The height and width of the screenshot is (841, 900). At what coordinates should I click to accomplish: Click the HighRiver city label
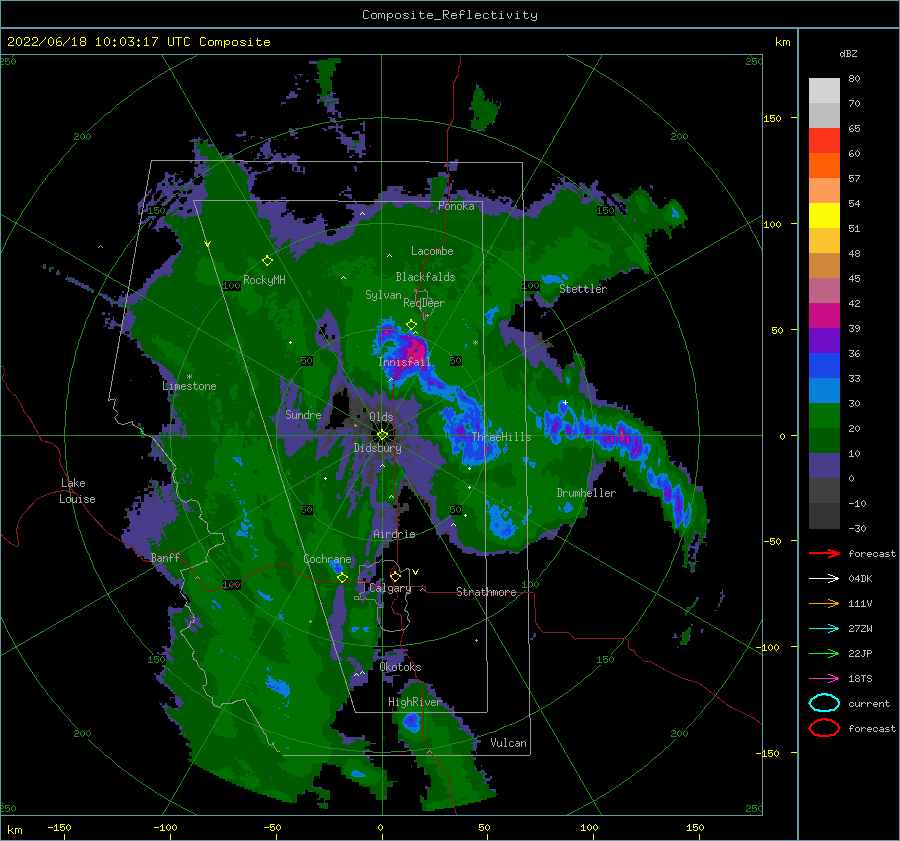(415, 702)
